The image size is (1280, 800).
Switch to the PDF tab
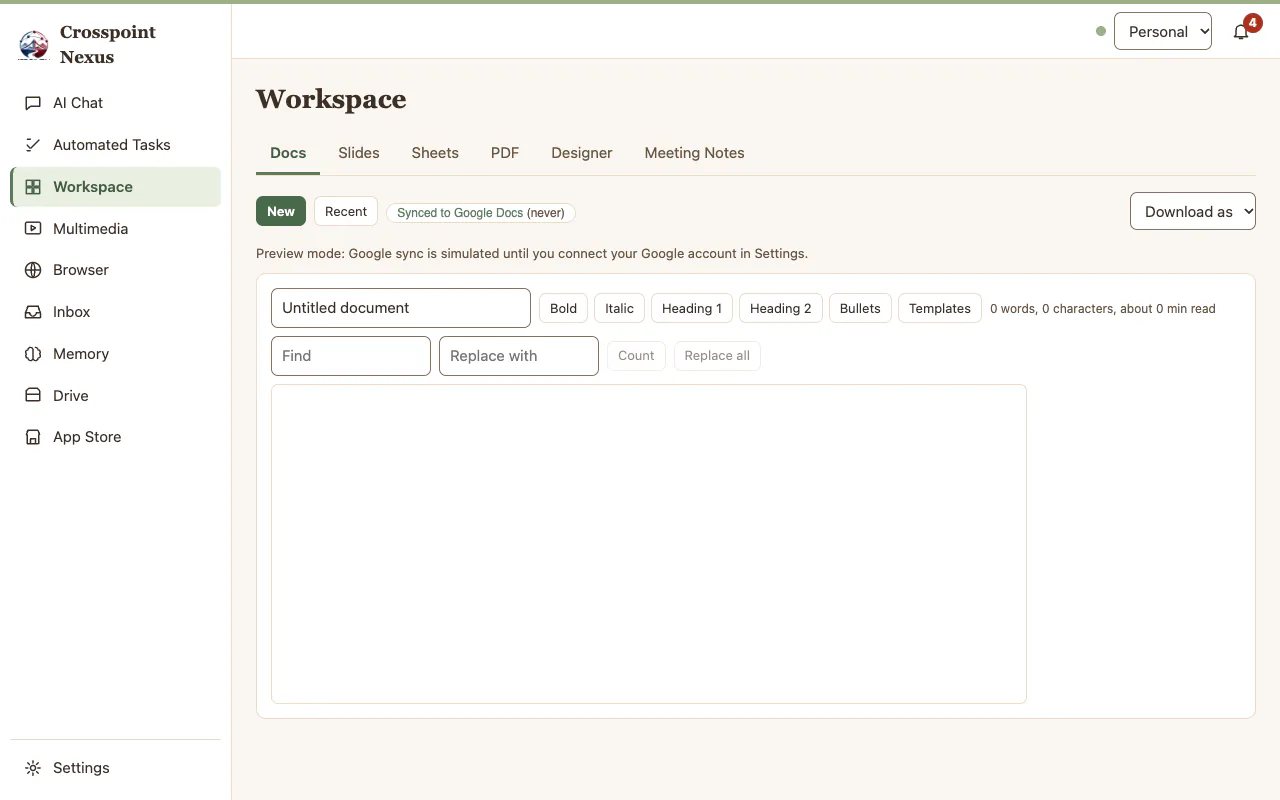pyautogui.click(x=505, y=153)
